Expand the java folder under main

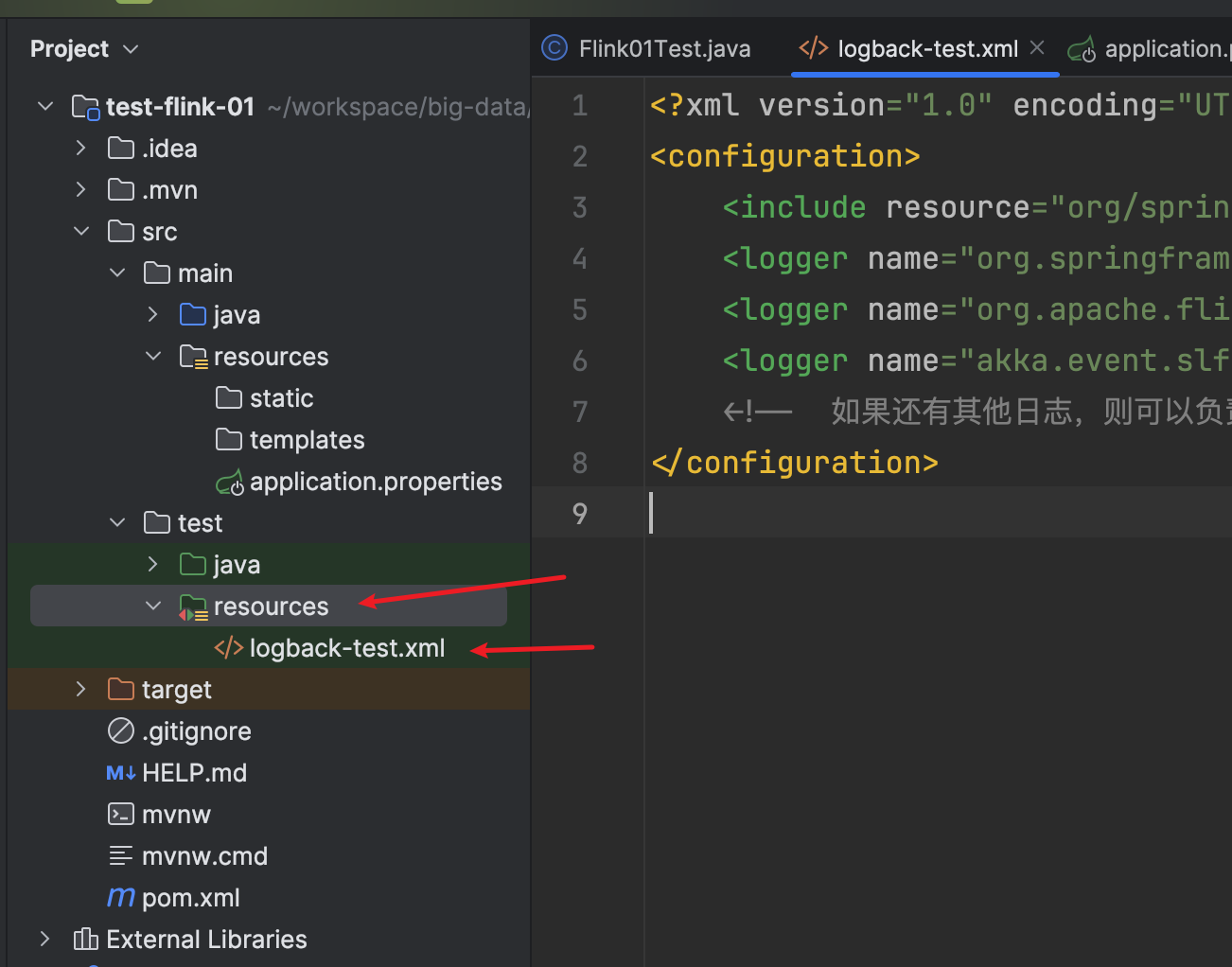point(153,314)
